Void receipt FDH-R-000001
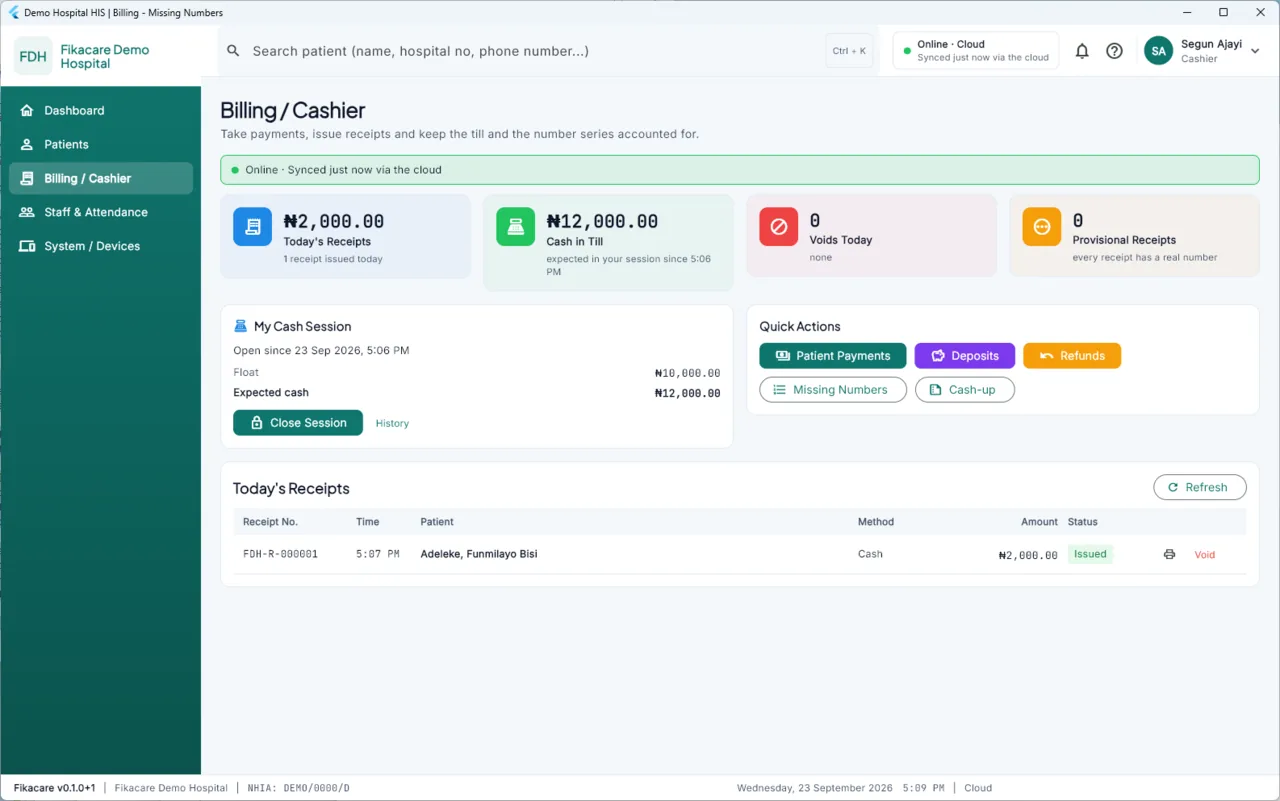The width and height of the screenshot is (1280, 801). pos(1205,555)
